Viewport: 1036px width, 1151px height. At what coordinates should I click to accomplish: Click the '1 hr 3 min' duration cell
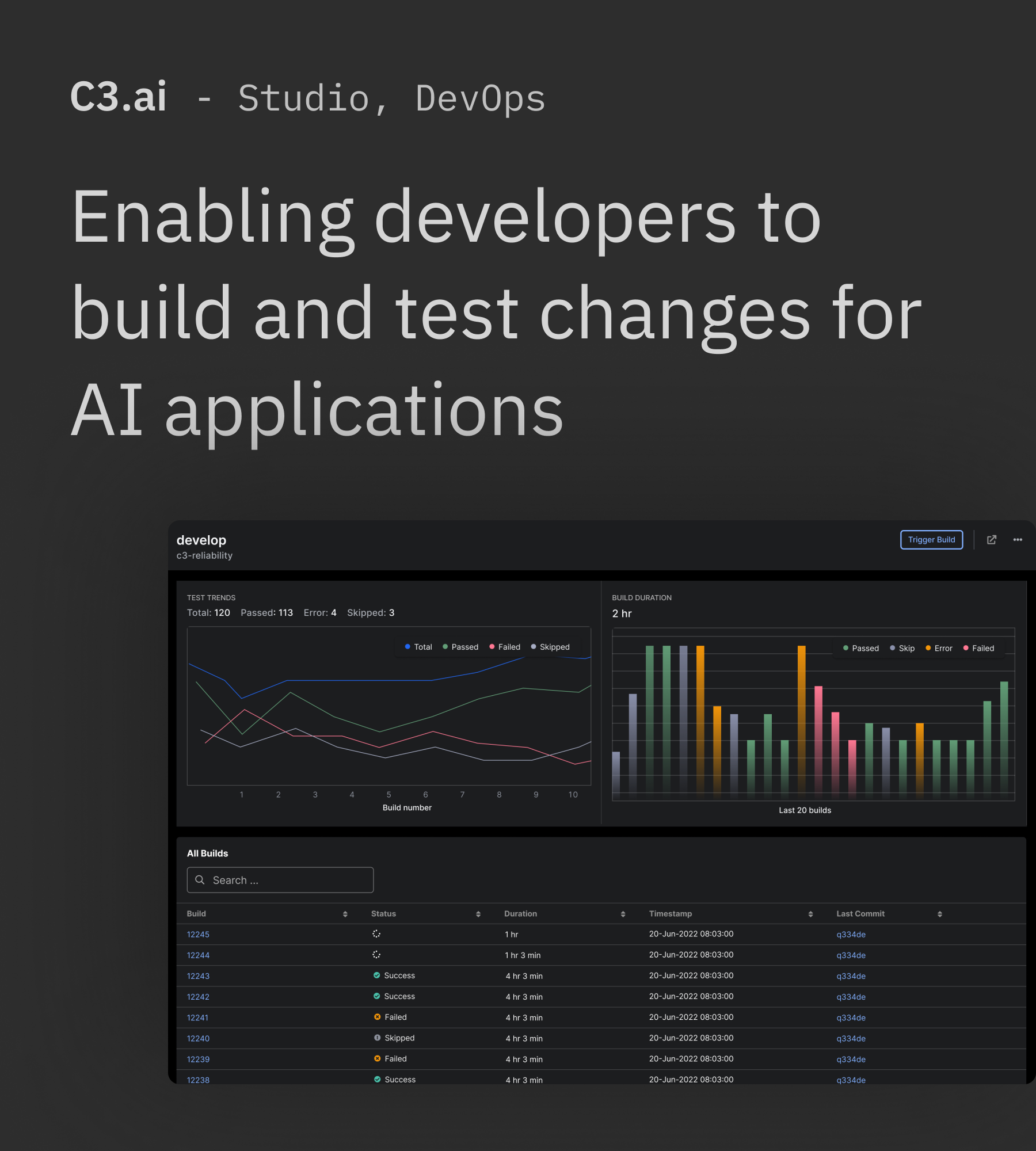523,955
